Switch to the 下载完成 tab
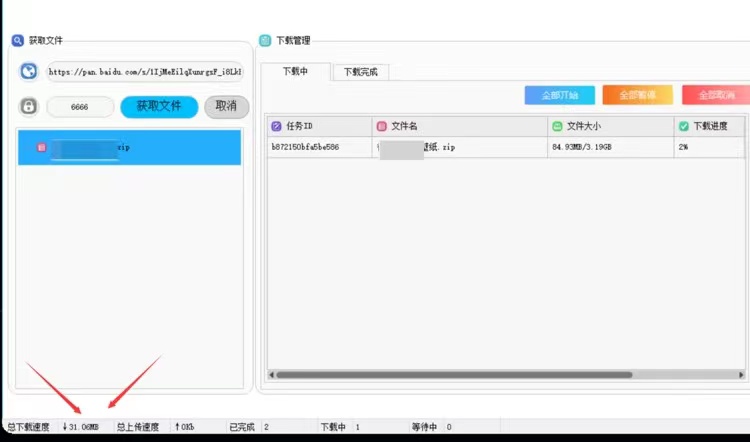The height and width of the screenshot is (442, 750). 361,72
